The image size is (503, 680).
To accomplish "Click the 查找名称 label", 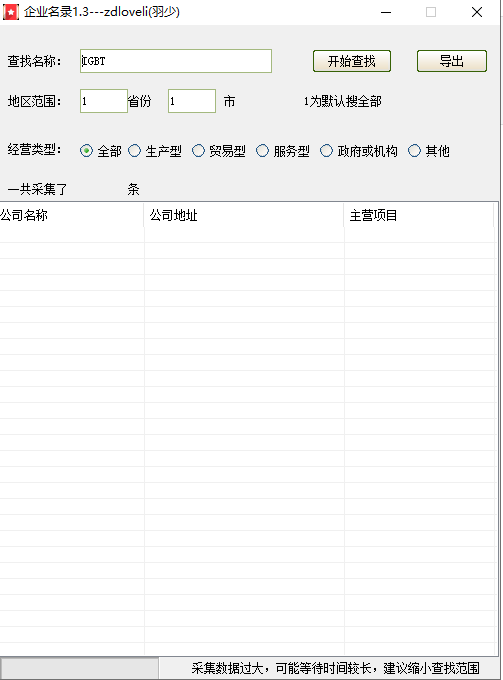I will [34, 61].
